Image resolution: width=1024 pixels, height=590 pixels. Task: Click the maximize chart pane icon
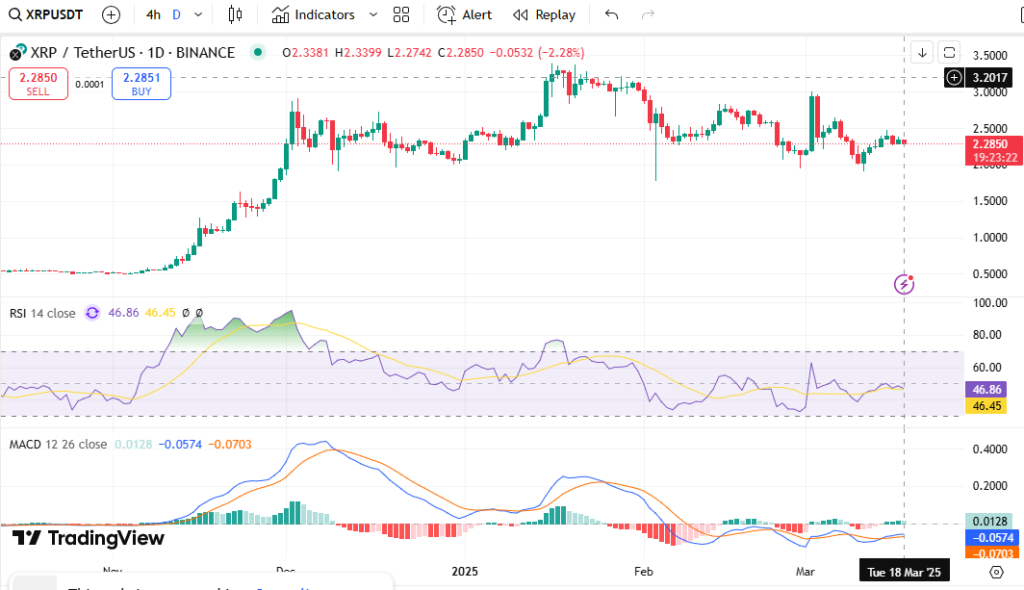coord(950,52)
